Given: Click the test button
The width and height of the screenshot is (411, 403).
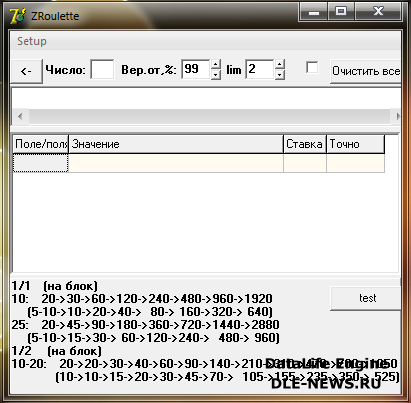Looking at the screenshot, I should tap(366, 298).
